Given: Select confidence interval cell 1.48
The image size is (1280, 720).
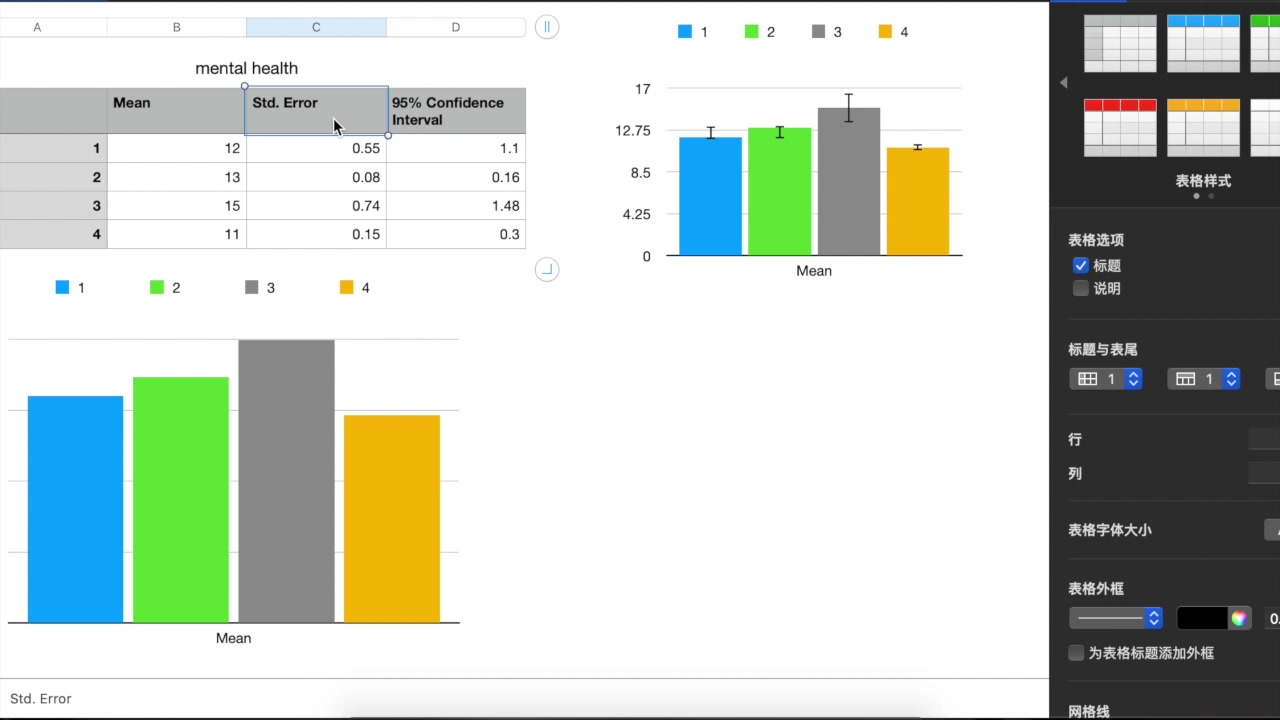Looking at the screenshot, I should 456,206.
